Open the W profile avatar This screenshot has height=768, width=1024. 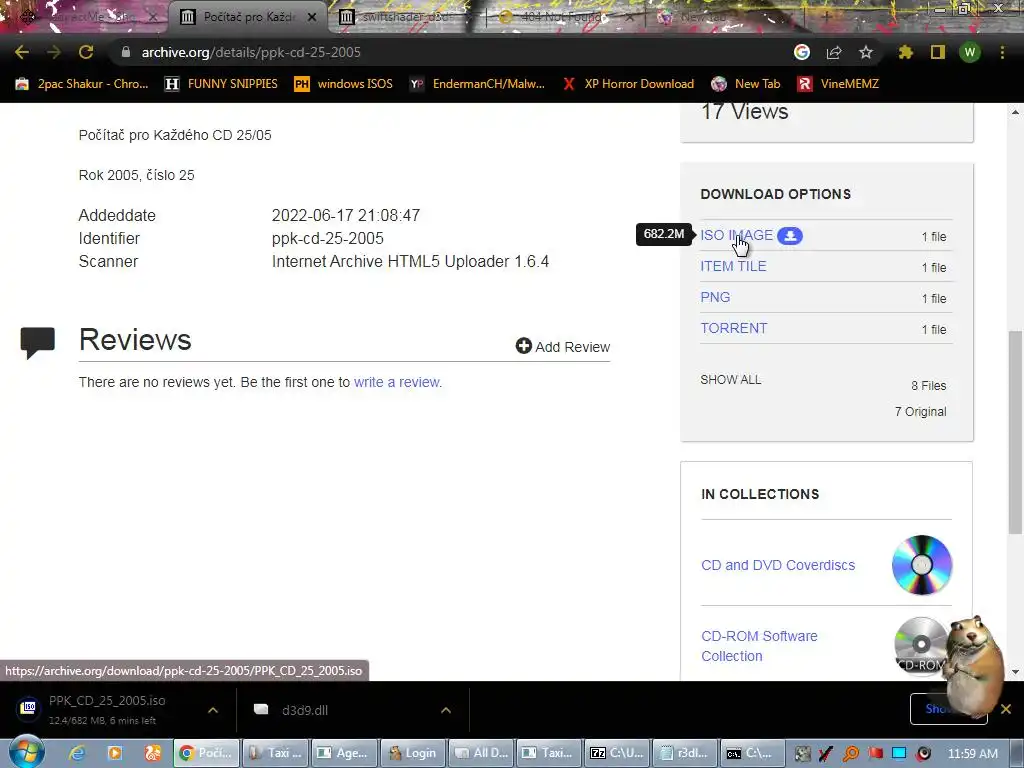[x=970, y=52]
